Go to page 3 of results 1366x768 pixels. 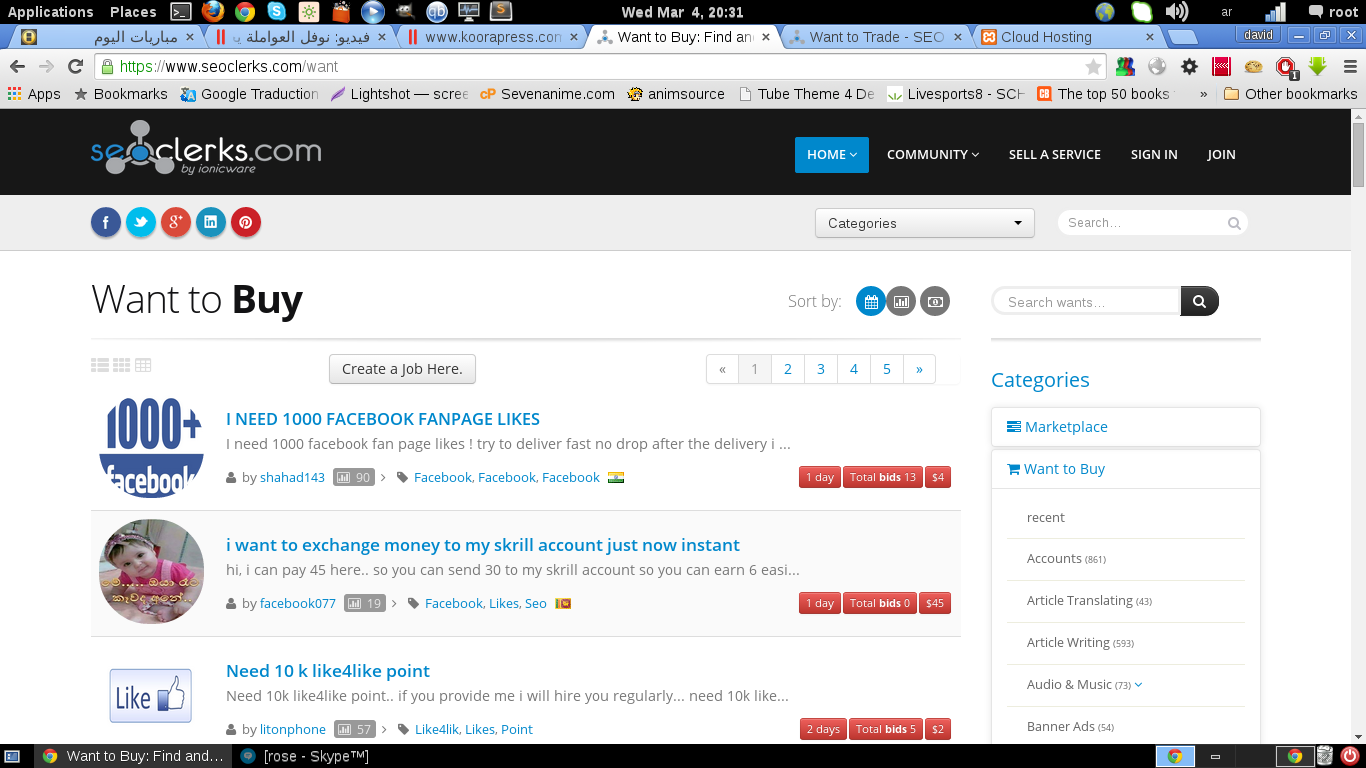coord(820,369)
